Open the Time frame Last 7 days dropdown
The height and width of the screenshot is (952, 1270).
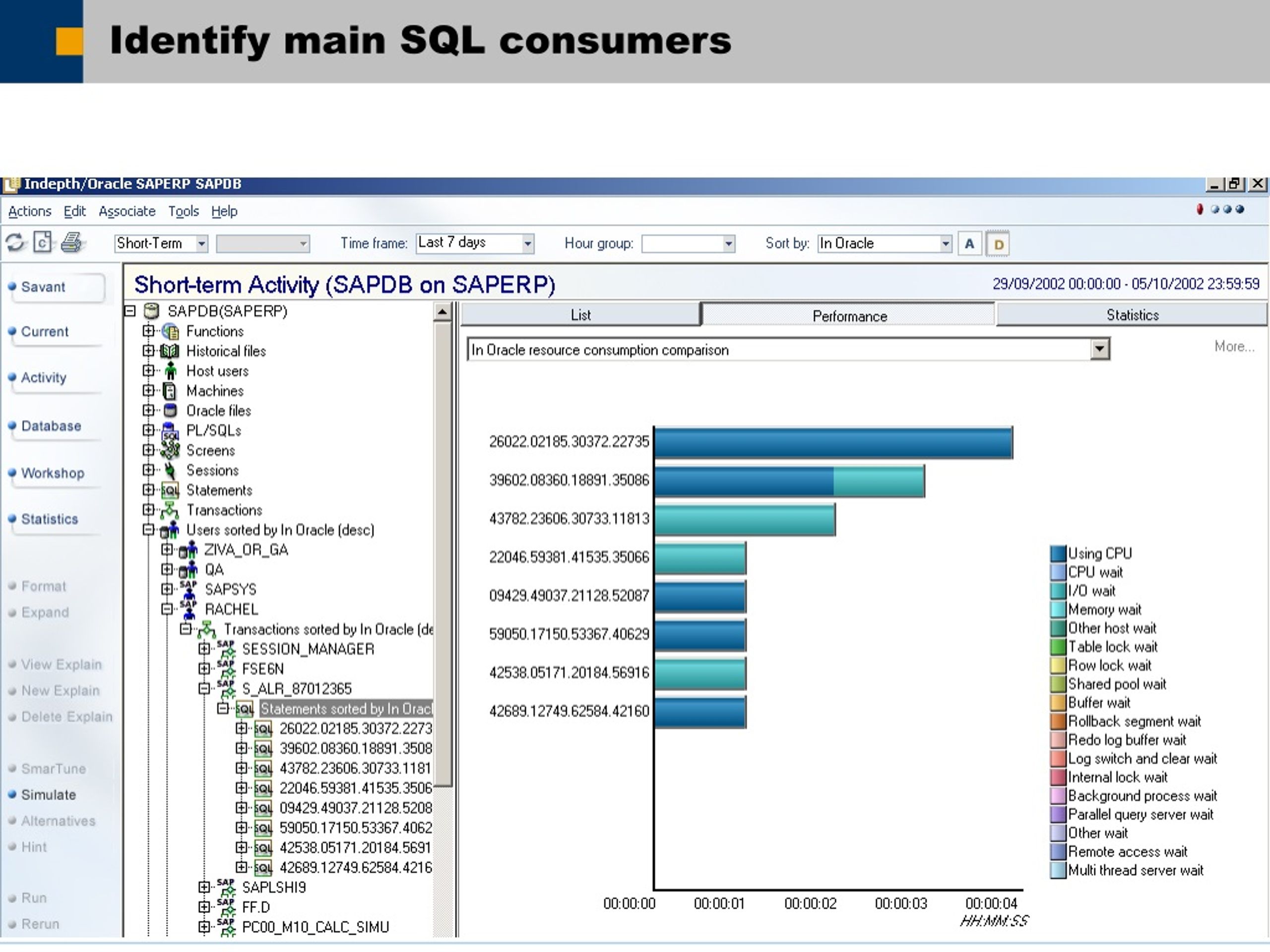pyautogui.click(x=528, y=243)
